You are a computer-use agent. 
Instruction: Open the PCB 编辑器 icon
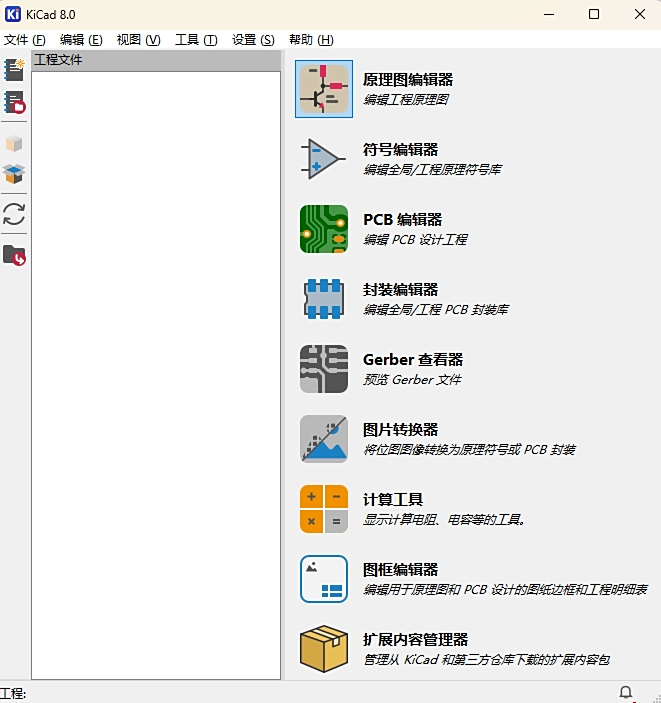(x=324, y=229)
